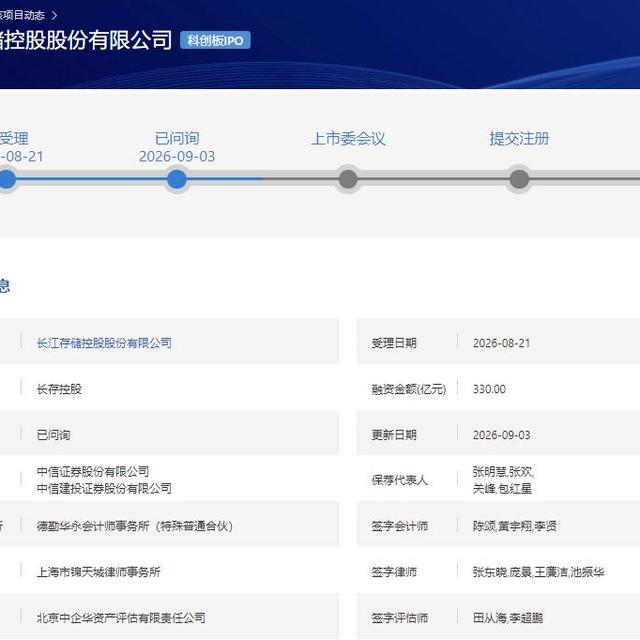
Task: Click the 2026-09-03 update date value in table
Action: [502, 435]
